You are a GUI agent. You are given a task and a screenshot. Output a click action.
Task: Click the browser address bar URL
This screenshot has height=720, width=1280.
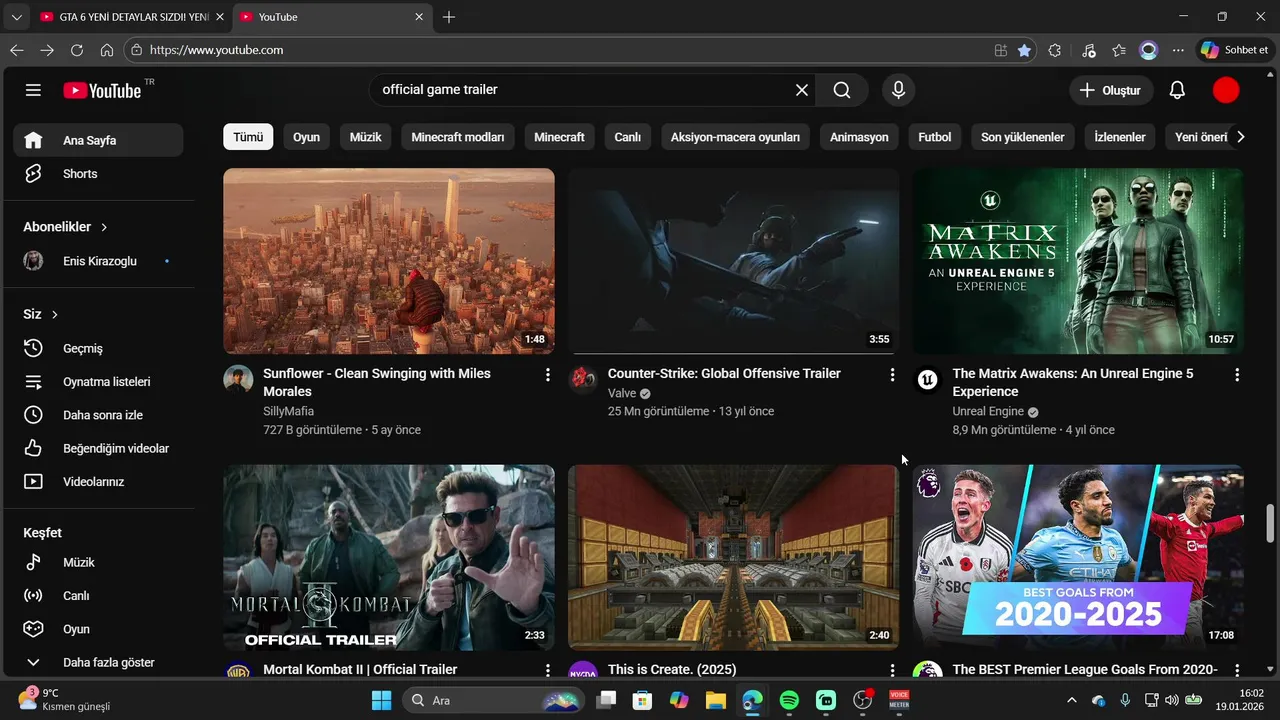pos(216,50)
